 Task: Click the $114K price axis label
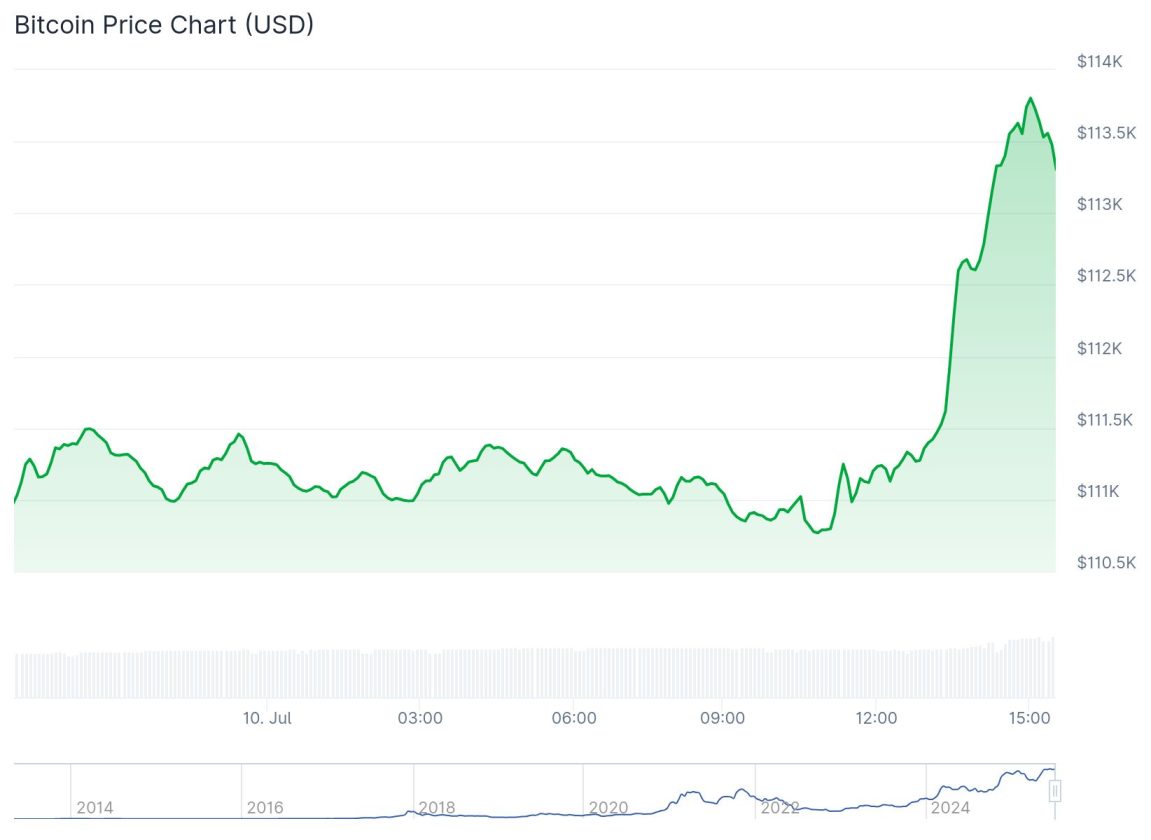click(1099, 62)
